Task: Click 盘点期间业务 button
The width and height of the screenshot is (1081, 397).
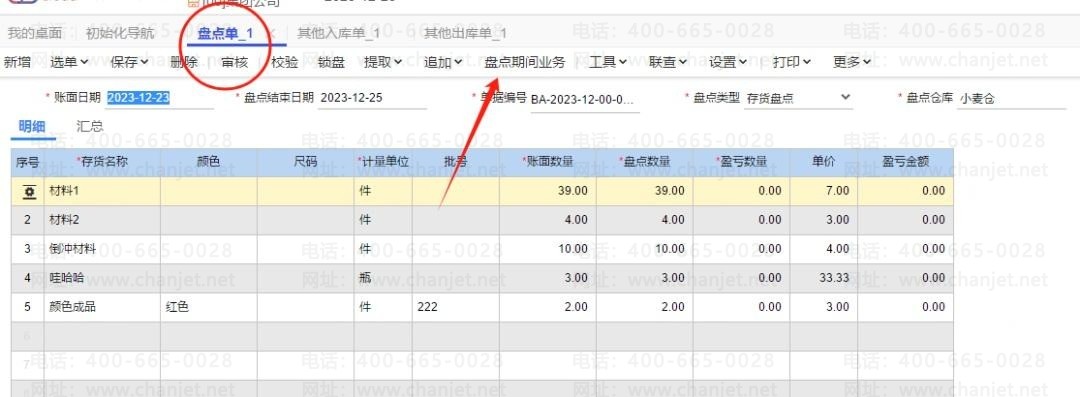Action: point(525,62)
